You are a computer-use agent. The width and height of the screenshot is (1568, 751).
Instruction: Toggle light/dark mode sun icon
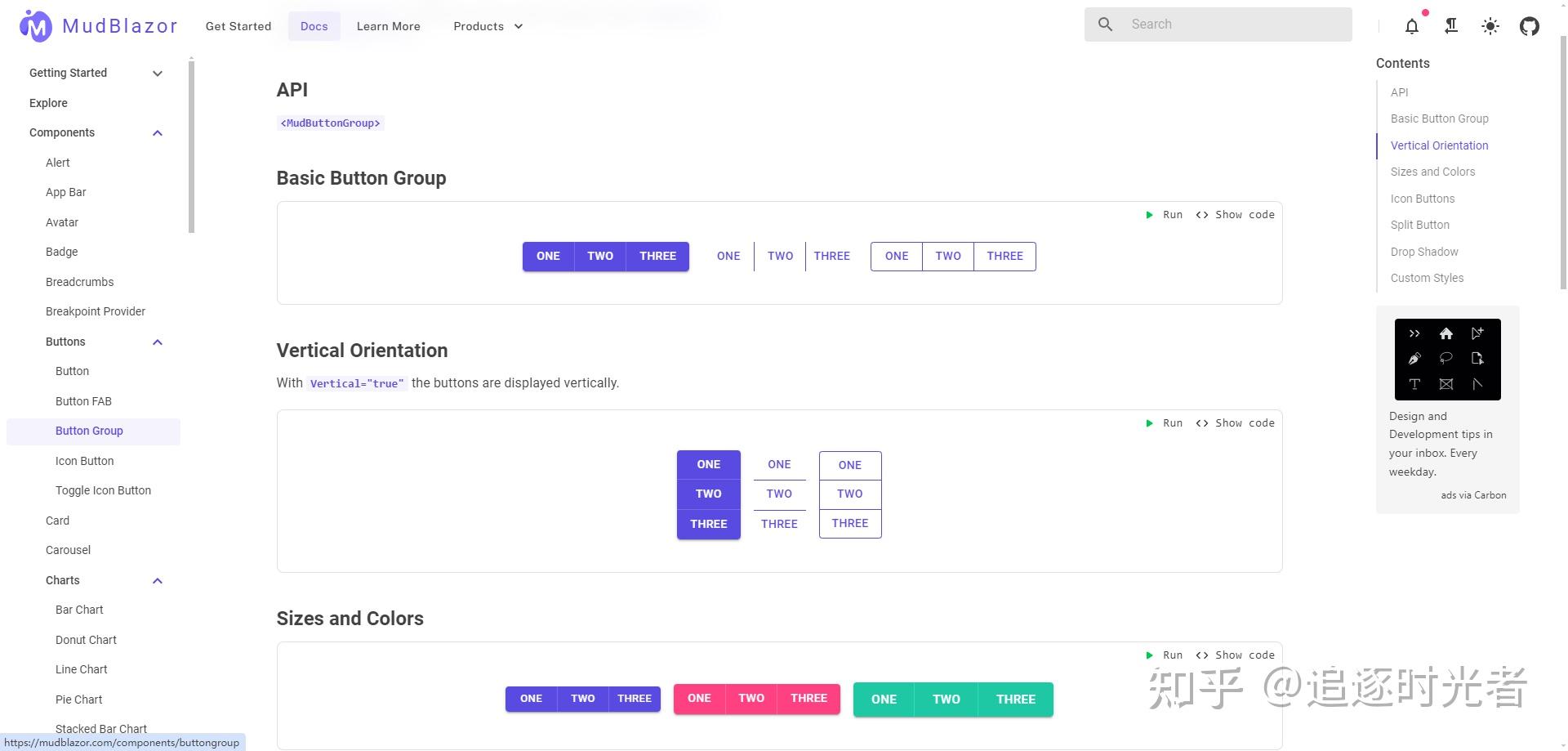pos(1490,26)
